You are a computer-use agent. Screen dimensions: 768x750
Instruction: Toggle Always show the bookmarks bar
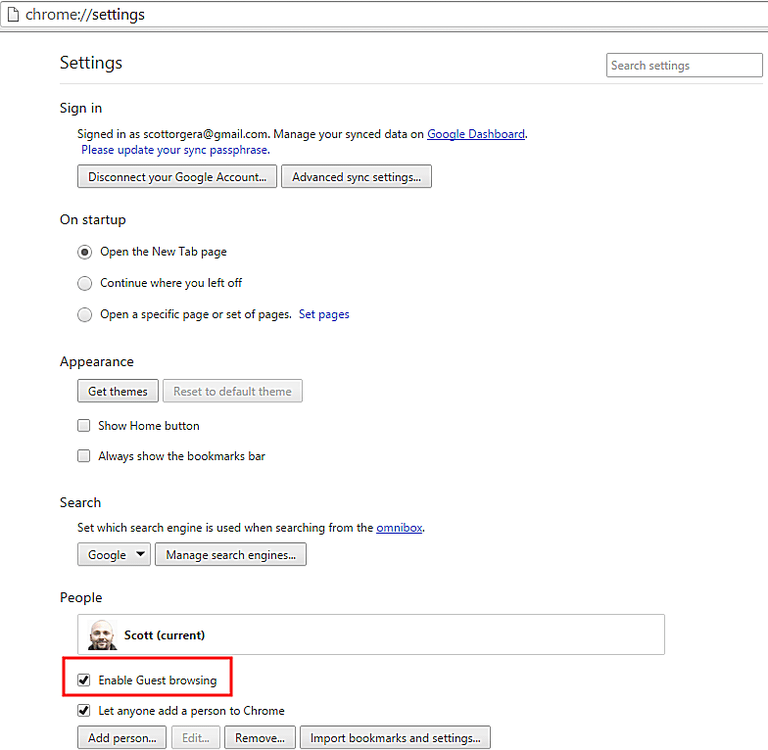coord(84,456)
